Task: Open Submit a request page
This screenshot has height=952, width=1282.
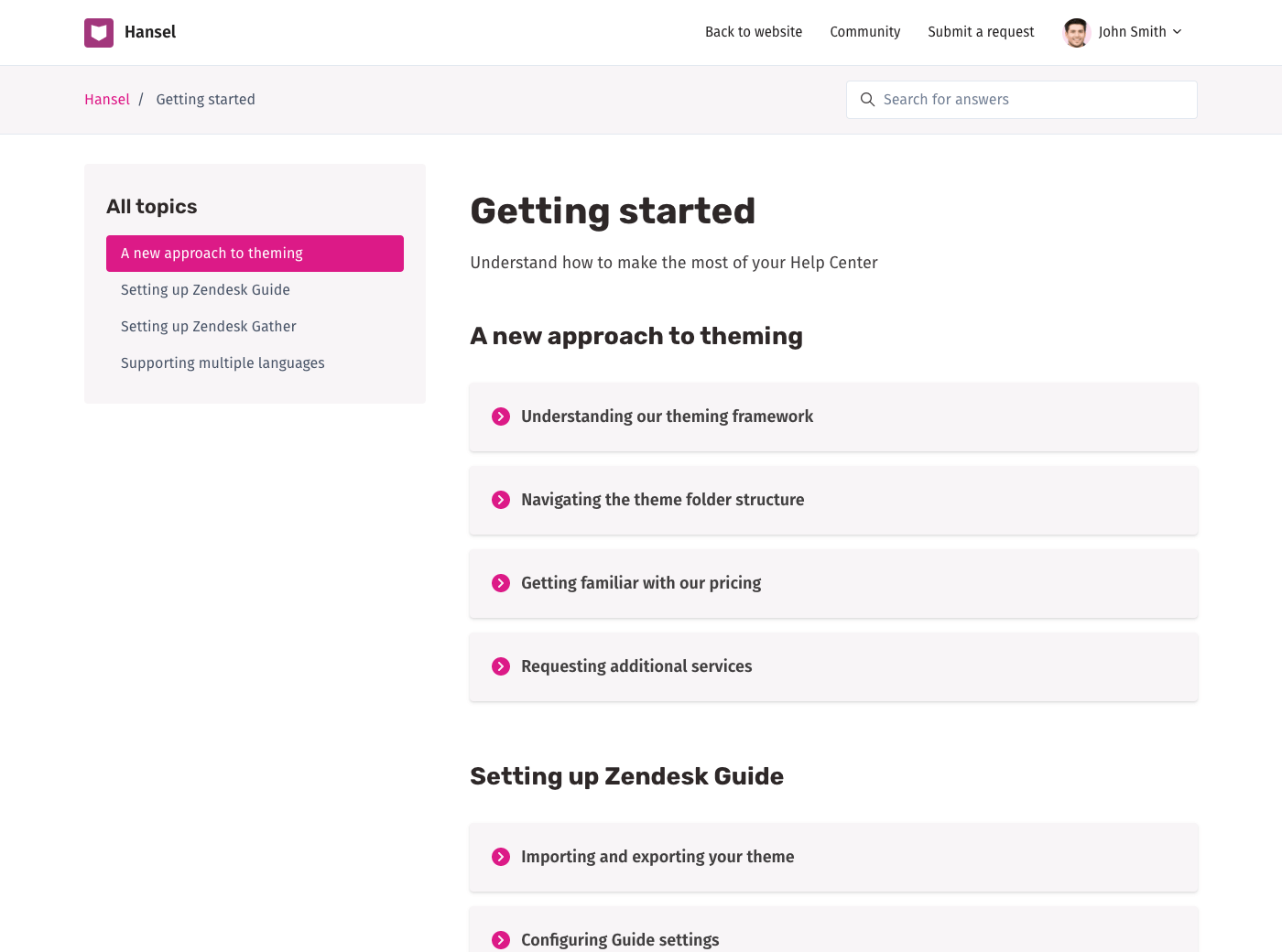Action: [x=981, y=32]
